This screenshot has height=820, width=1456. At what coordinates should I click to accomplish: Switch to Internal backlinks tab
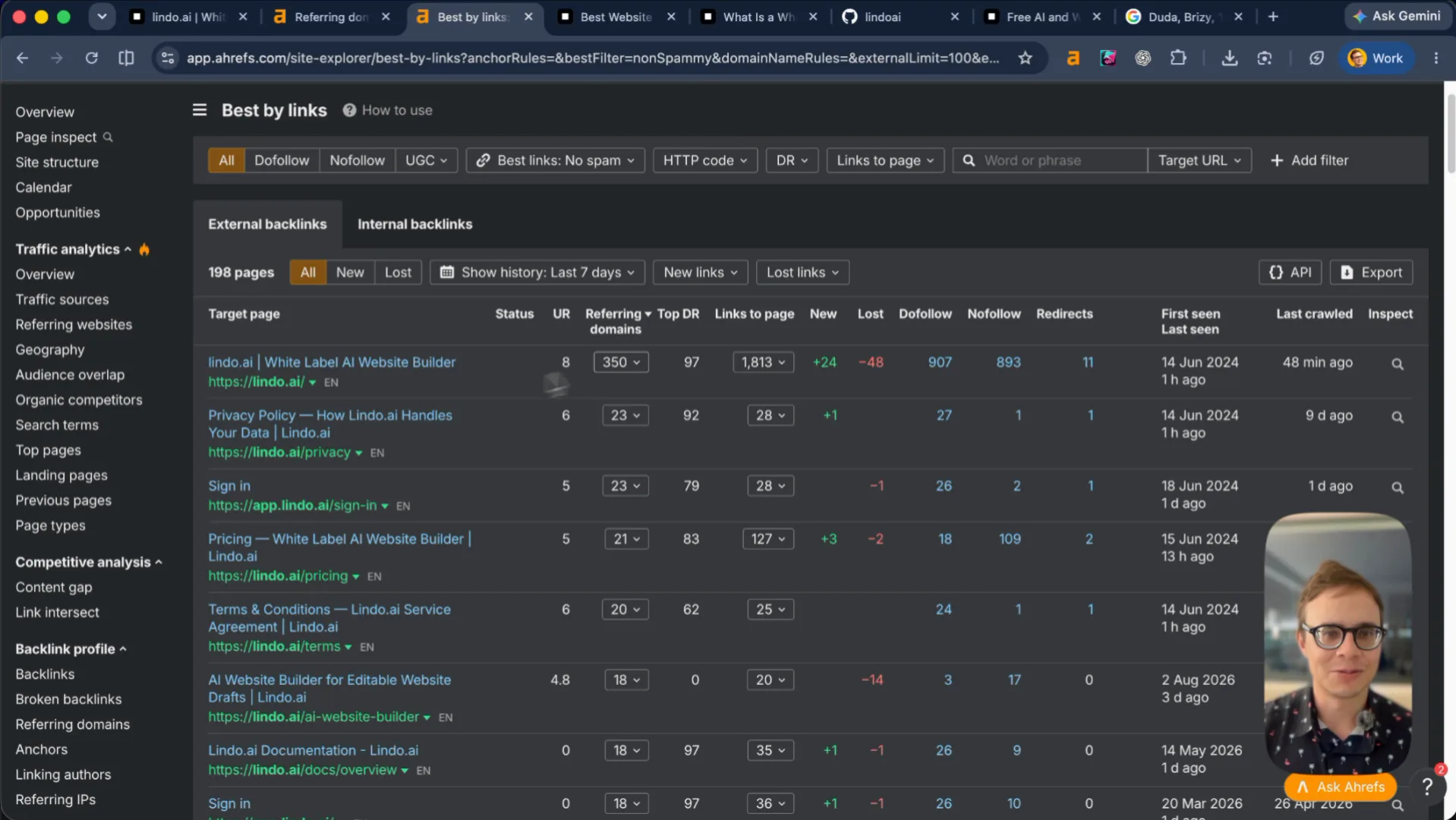(x=414, y=224)
